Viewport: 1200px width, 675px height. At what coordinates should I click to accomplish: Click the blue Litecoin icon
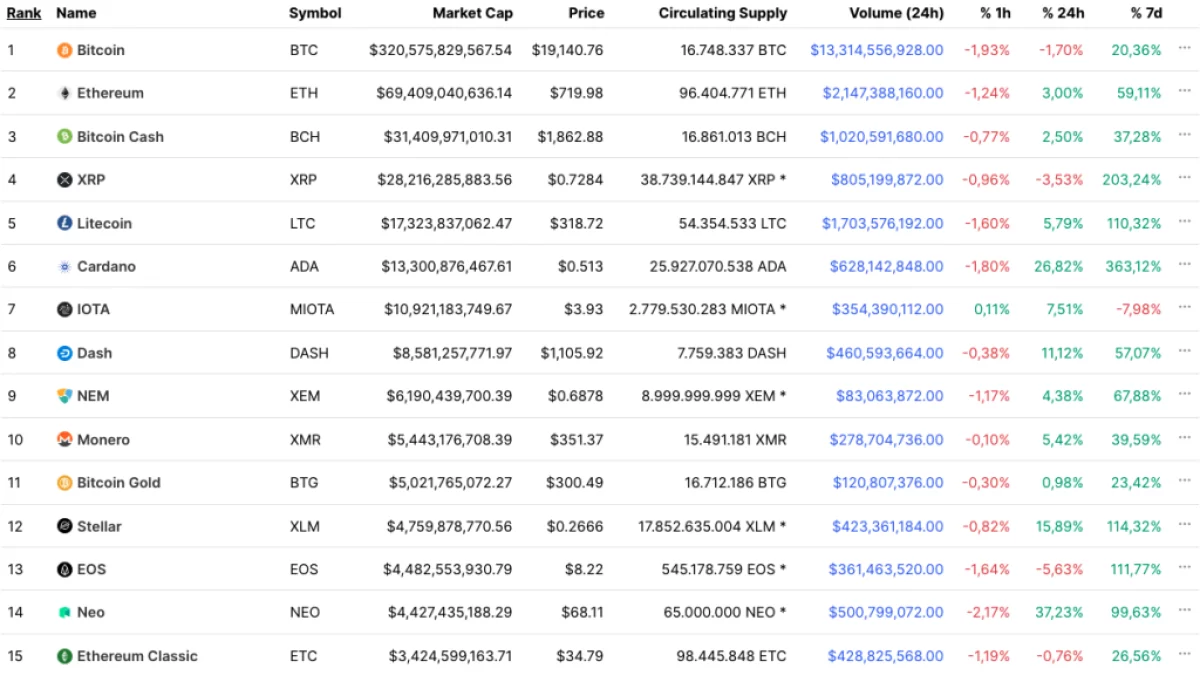[65, 223]
